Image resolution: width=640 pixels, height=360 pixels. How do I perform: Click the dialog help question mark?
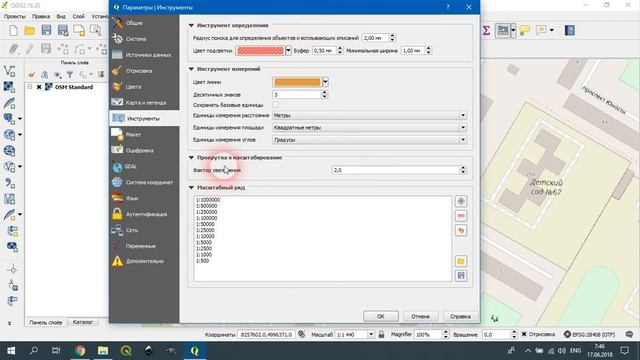pos(448,7)
